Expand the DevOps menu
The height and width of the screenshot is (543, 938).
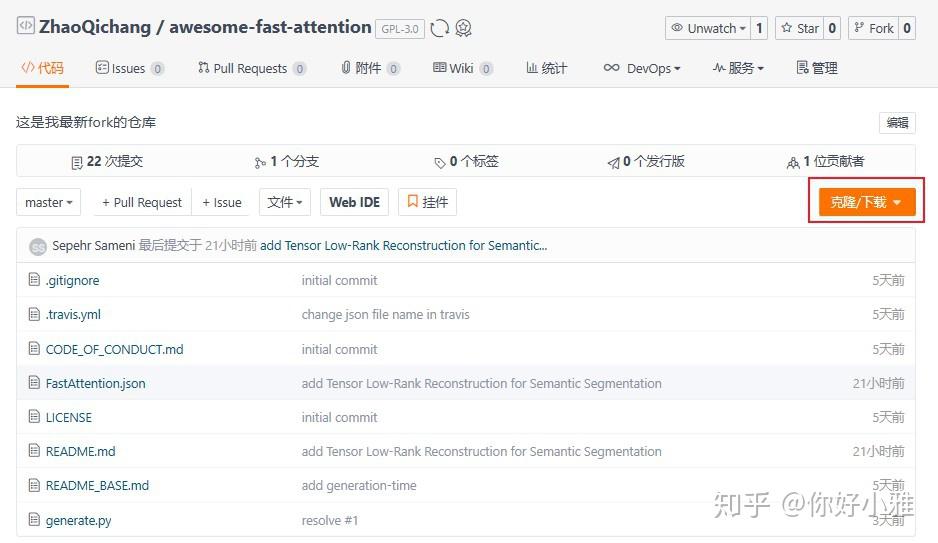[x=642, y=68]
